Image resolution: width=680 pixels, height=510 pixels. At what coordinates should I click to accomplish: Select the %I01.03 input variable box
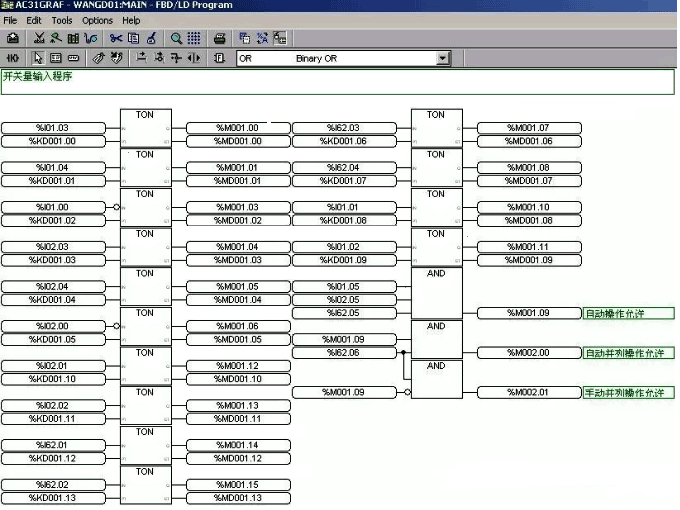[53, 128]
